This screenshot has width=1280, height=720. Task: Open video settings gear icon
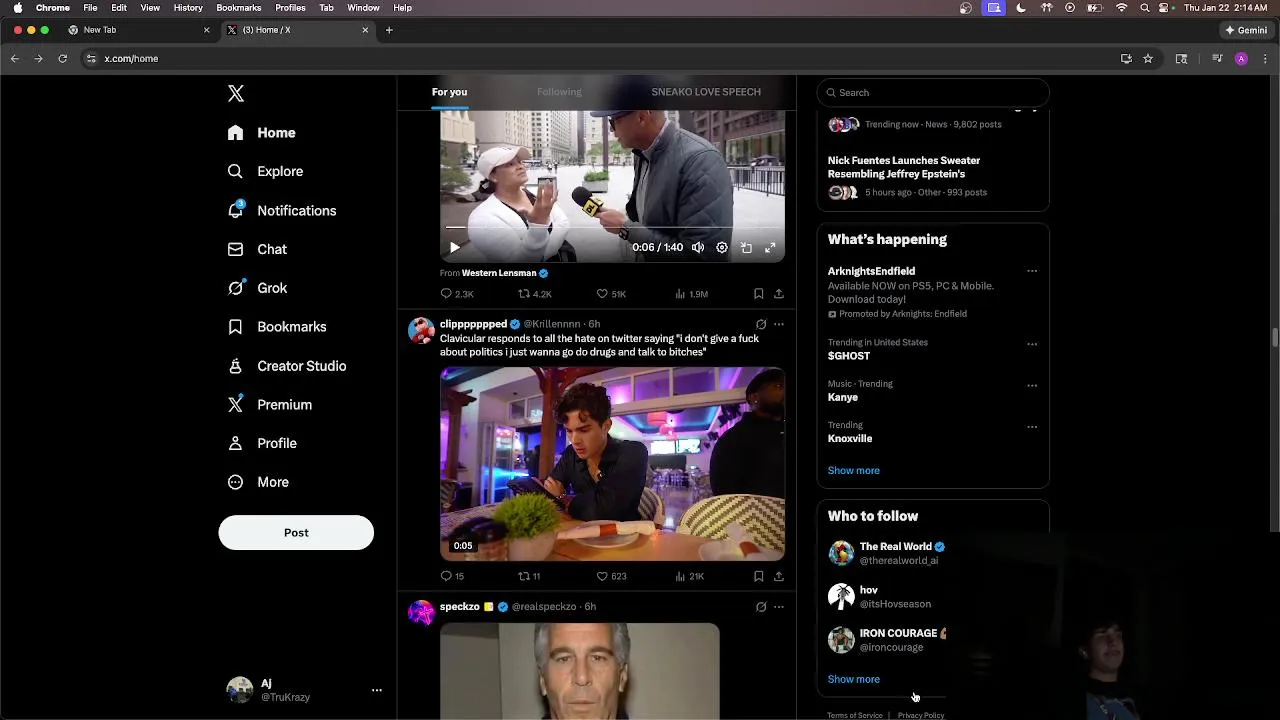pyautogui.click(x=722, y=248)
